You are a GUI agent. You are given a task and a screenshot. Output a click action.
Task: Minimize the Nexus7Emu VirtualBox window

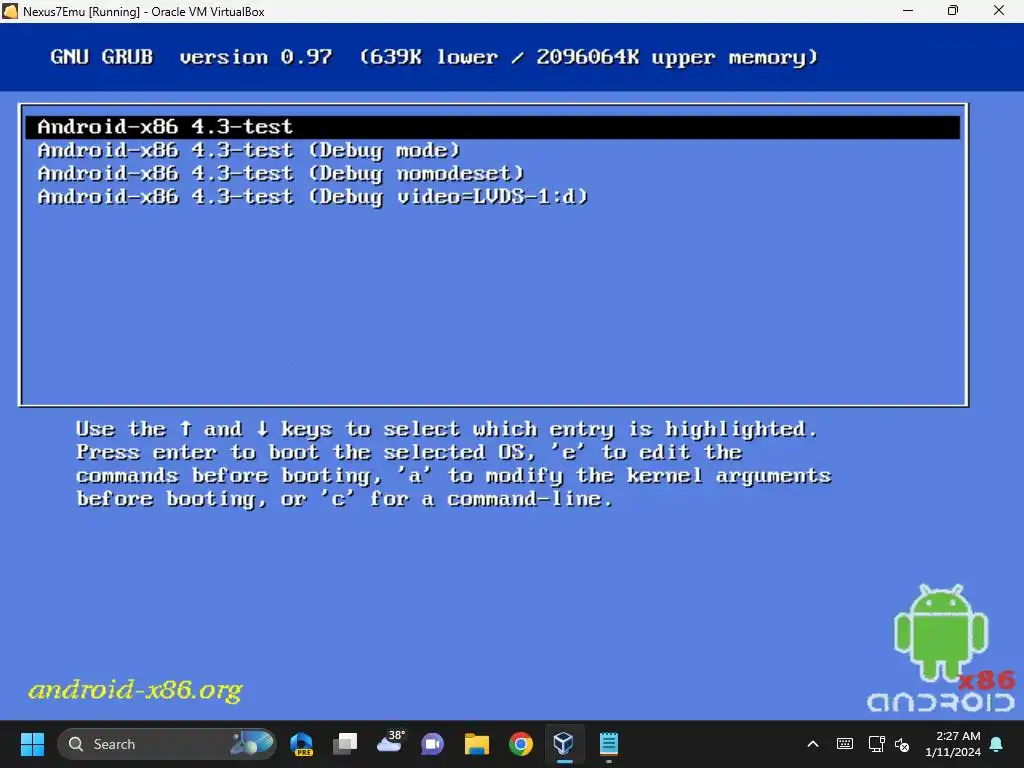(x=908, y=10)
